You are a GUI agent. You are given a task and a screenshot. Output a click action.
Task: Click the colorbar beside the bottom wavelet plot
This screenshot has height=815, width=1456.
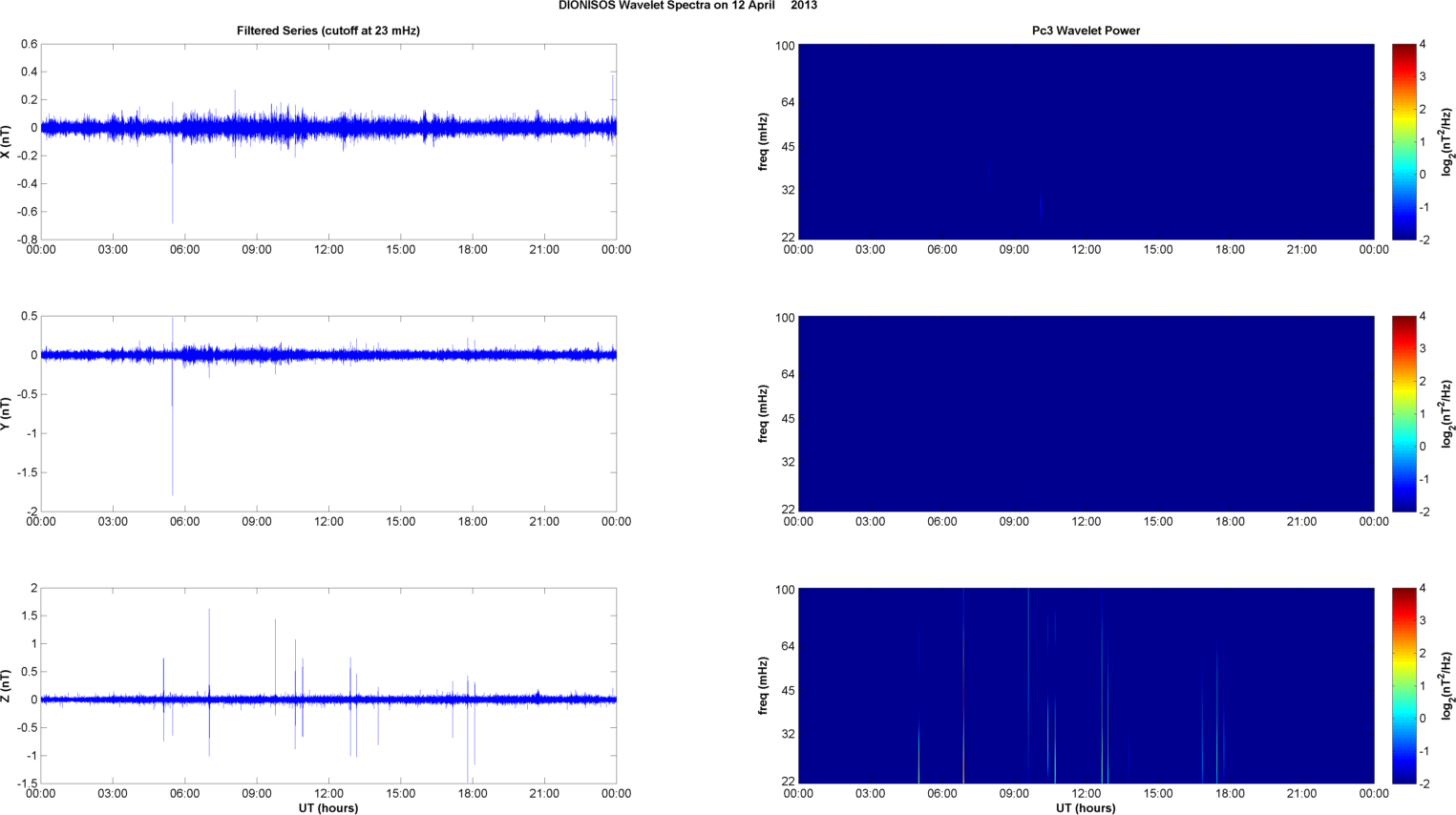coord(1403,685)
